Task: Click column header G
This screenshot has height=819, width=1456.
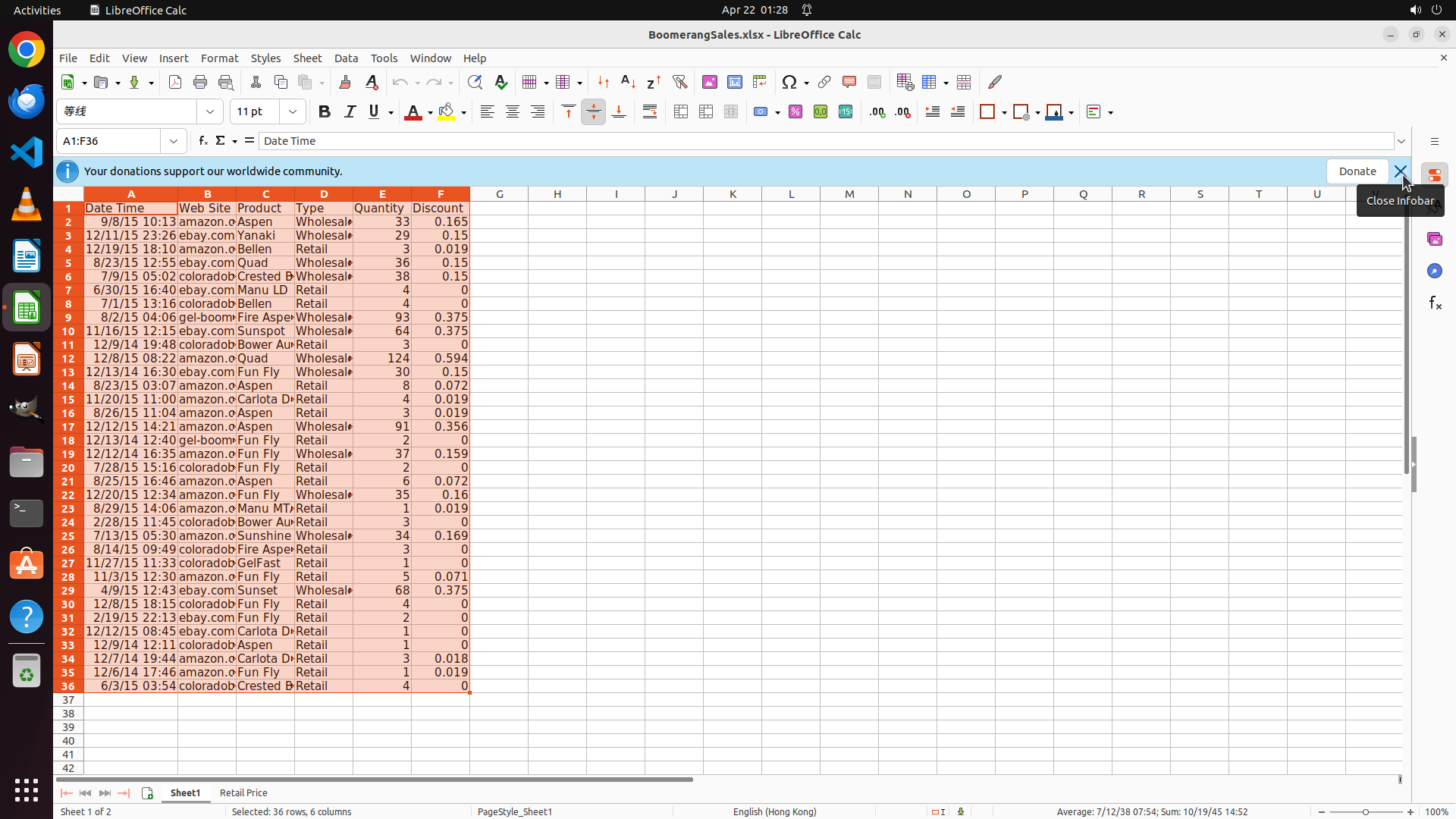Action: coord(499,194)
